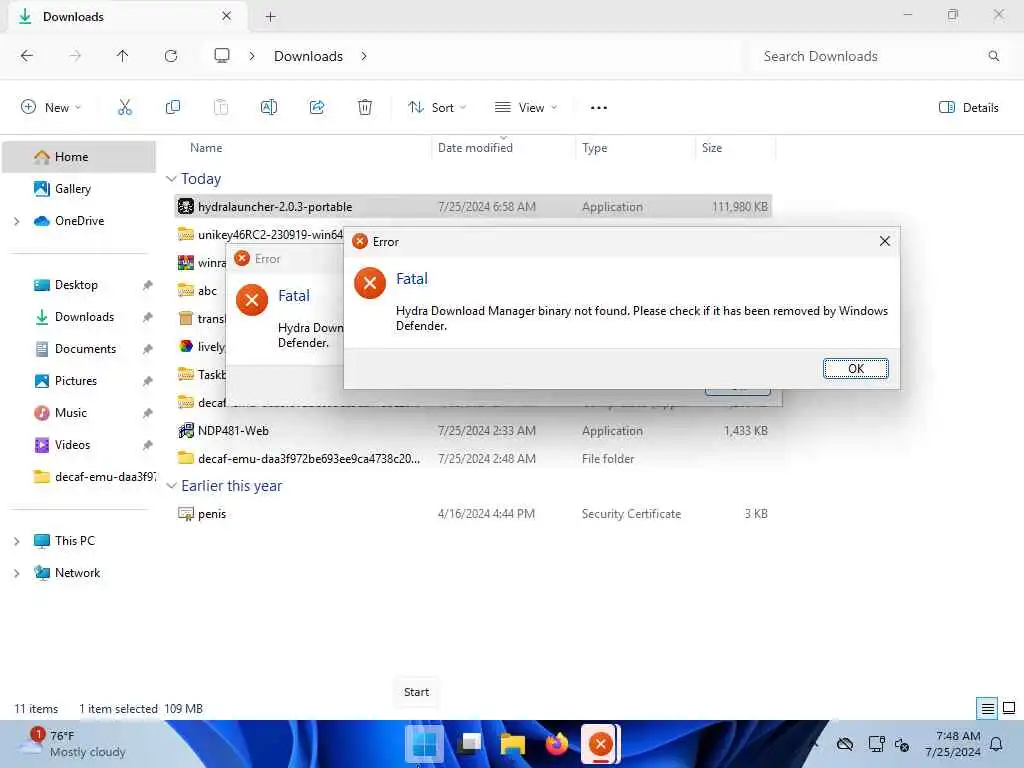Switch to large thumbnails view
This screenshot has width=1024, height=768.
pos(1009,708)
